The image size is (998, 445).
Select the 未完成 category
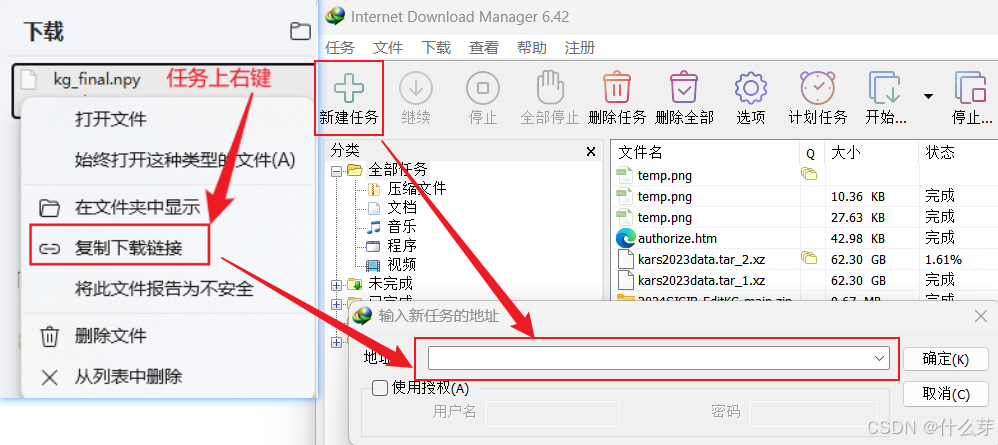coord(390,283)
